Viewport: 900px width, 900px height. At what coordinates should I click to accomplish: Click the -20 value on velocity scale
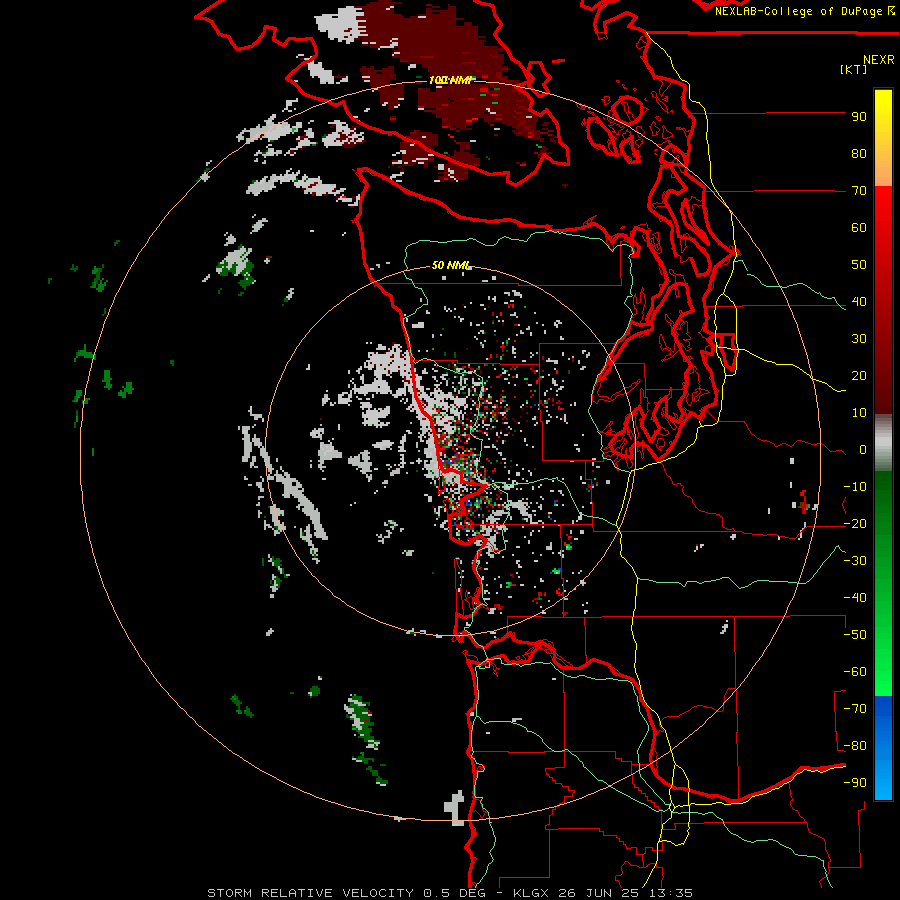[855, 524]
